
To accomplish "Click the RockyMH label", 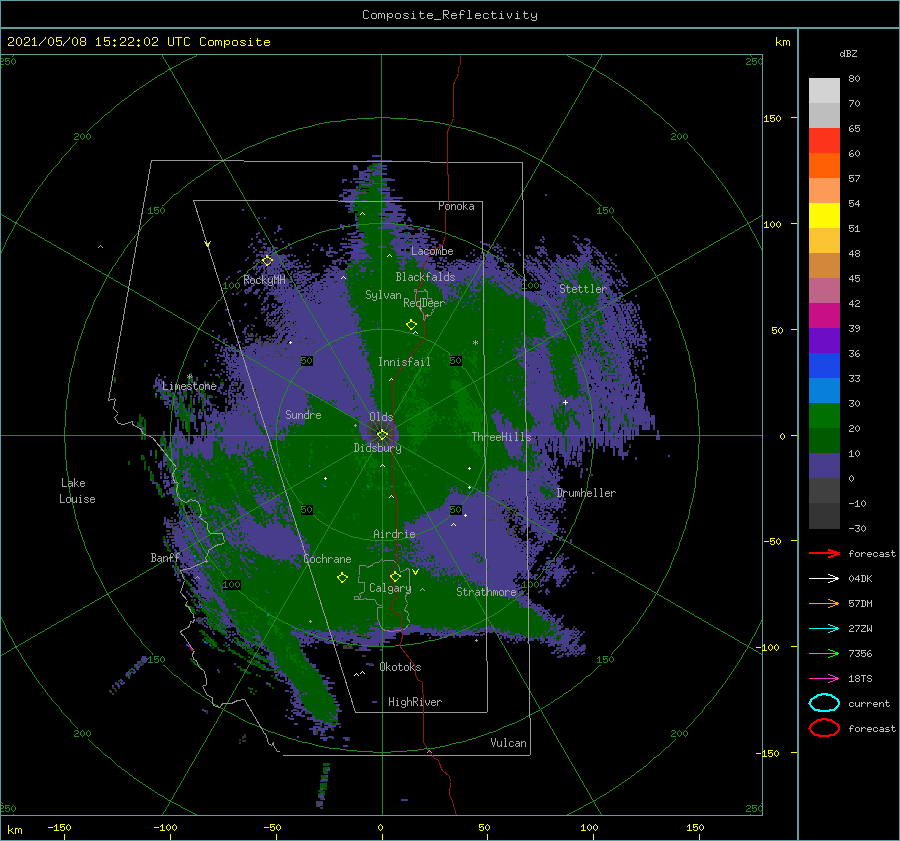I will pos(265,280).
